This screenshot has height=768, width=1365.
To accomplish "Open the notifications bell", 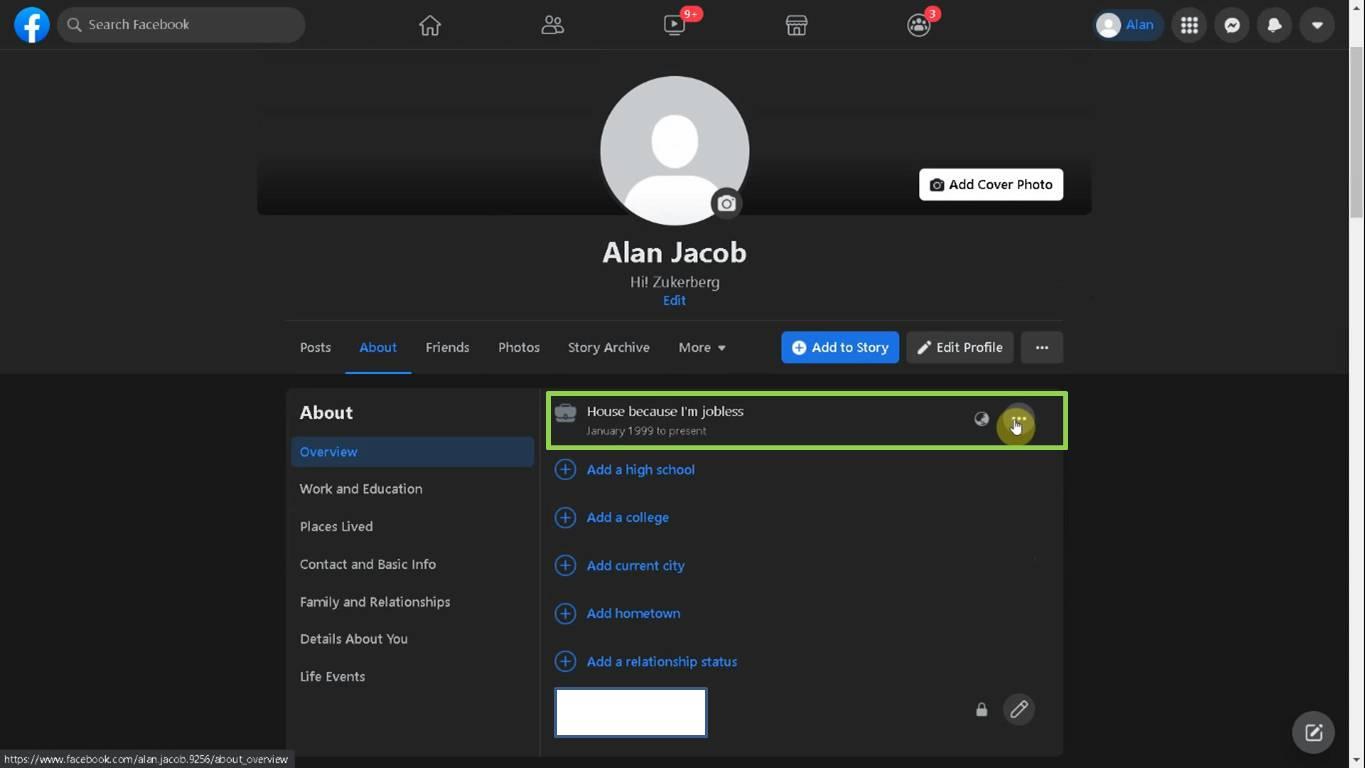I will pyautogui.click(x=1274, y=25).
